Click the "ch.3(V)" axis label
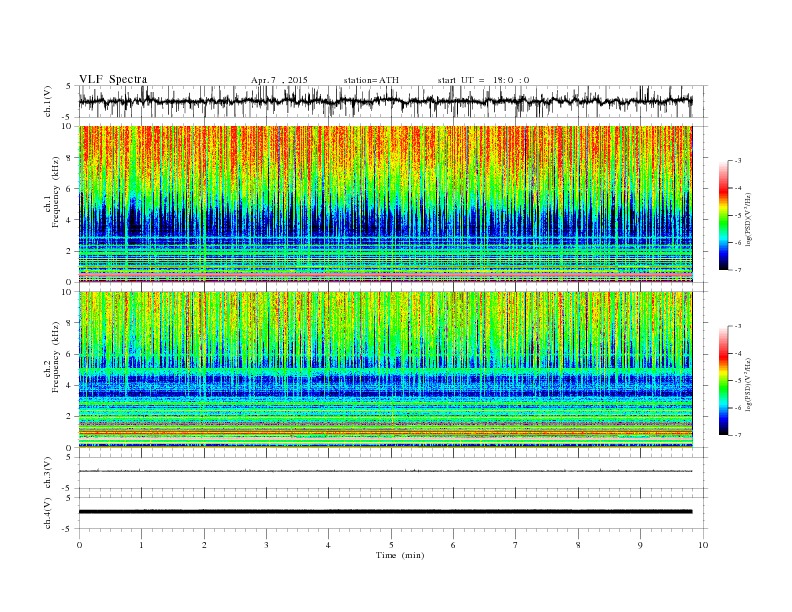Viewport: 792px width, 612px height. (x=48, y=473)
